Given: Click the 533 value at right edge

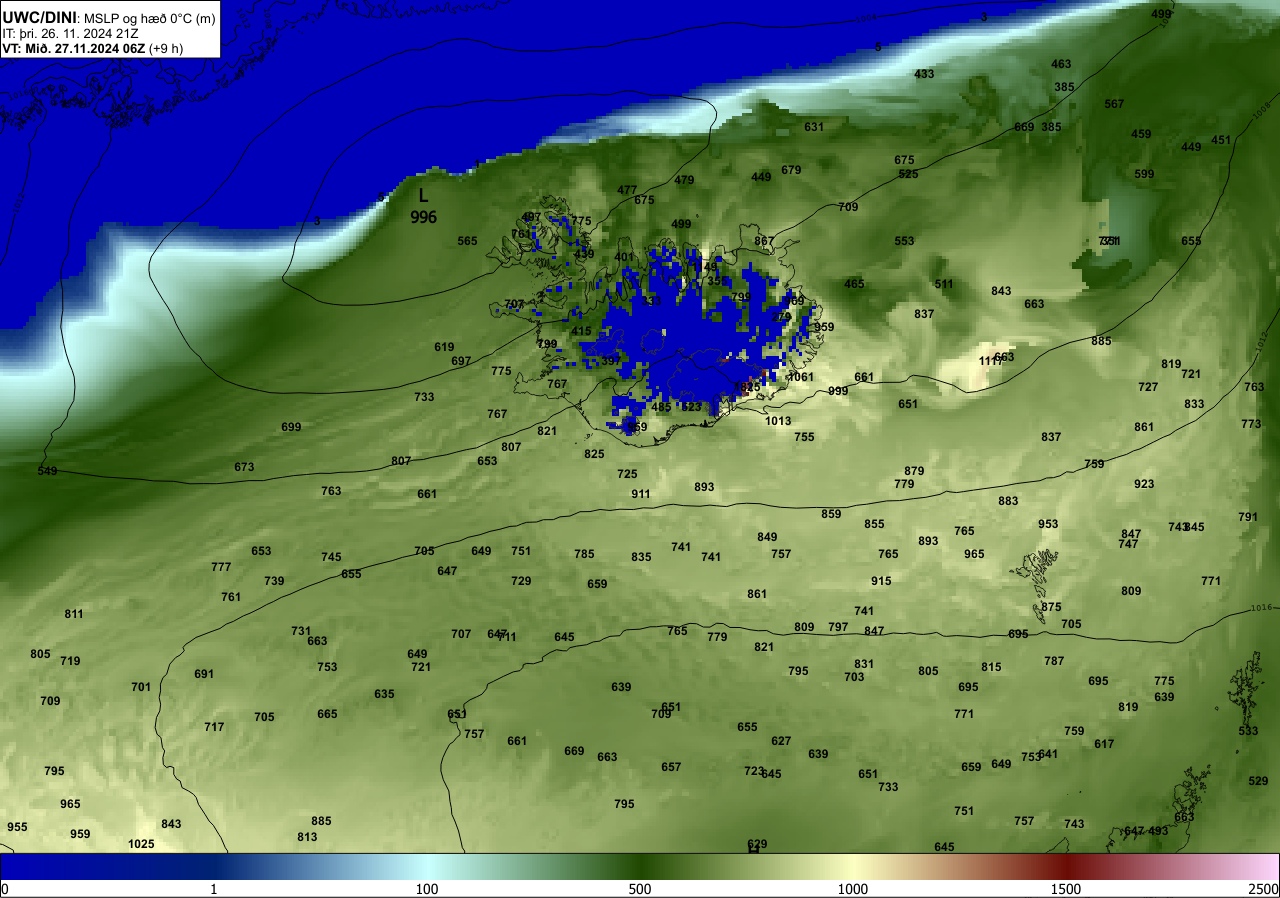Looking at the screenshot, I should tap(1248, 732).
